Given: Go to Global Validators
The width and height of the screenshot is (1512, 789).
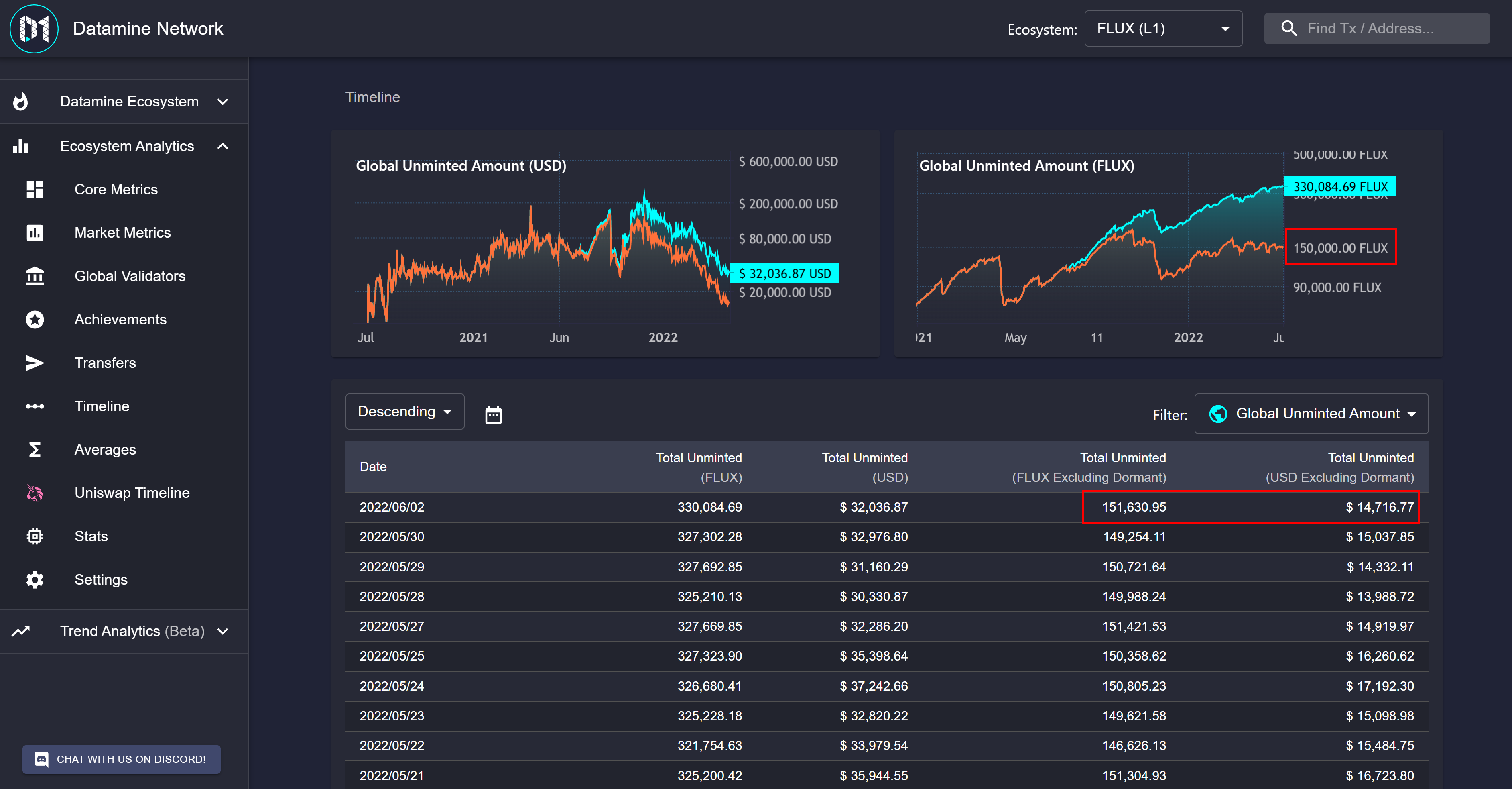Looking at the screenshot, I should pyautogui.click(x=130, y=276).
